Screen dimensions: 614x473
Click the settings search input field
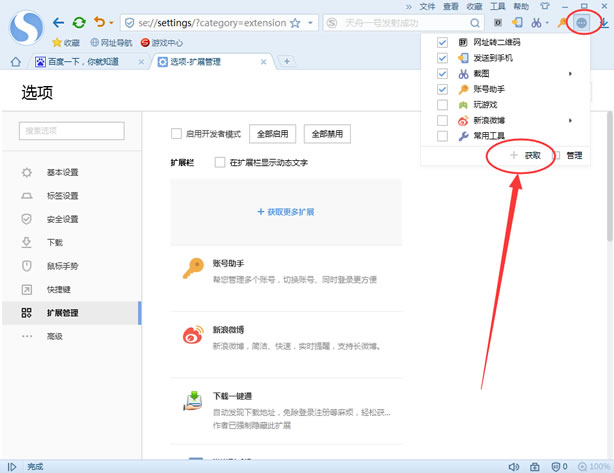pos(72,131)
